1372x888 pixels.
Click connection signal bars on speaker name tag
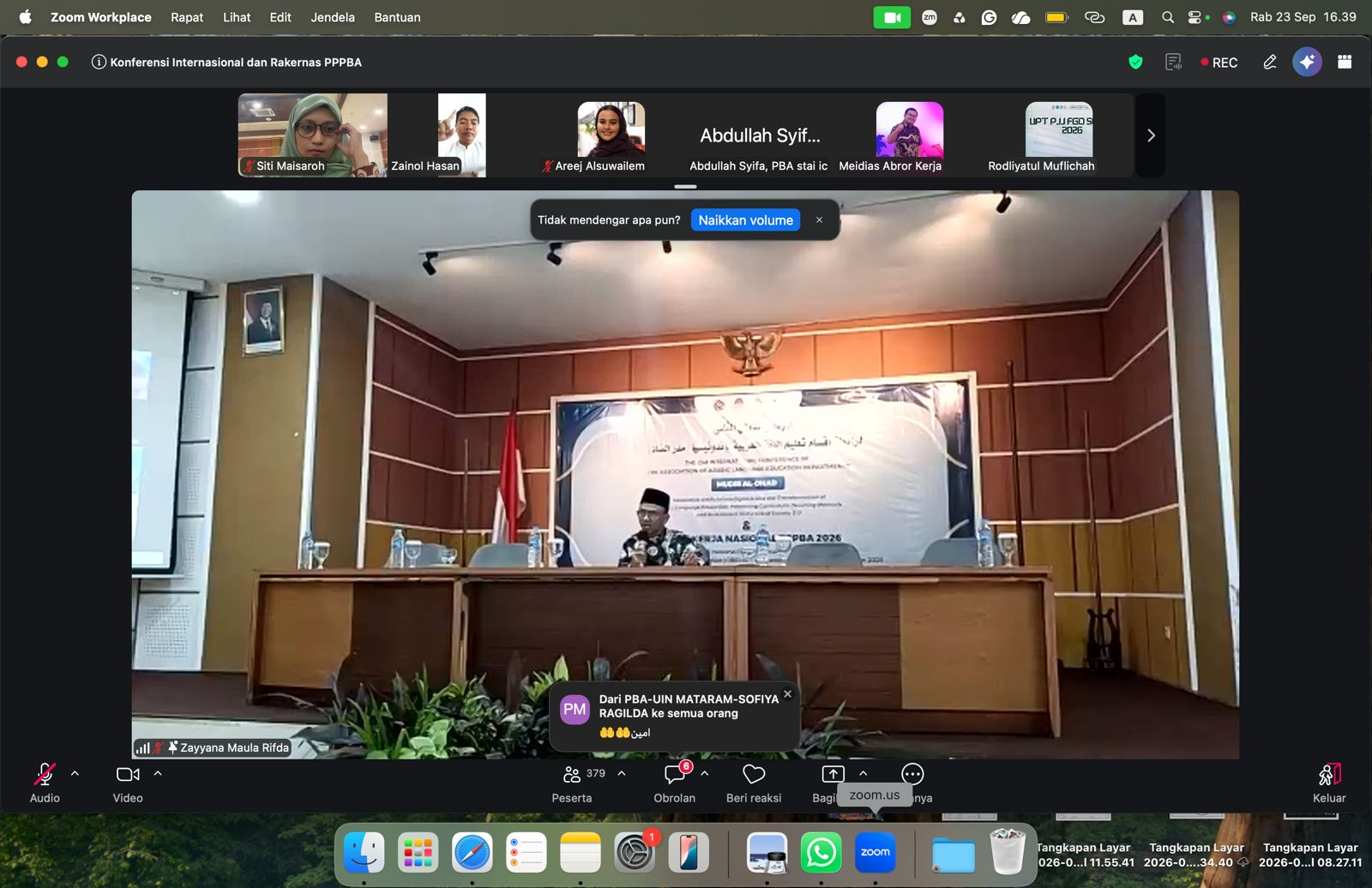point(143,747)
